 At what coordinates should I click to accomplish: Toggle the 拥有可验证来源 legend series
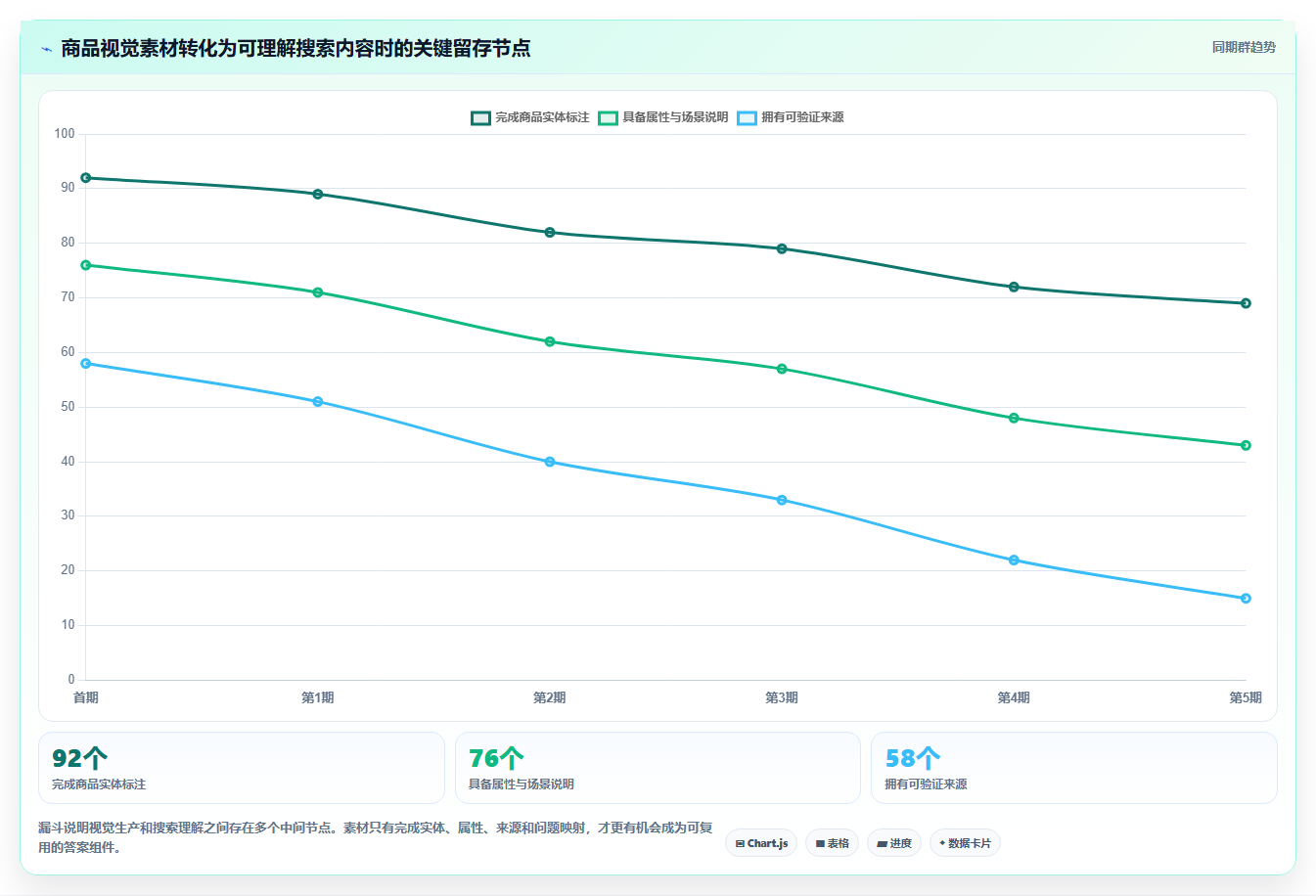791,117
